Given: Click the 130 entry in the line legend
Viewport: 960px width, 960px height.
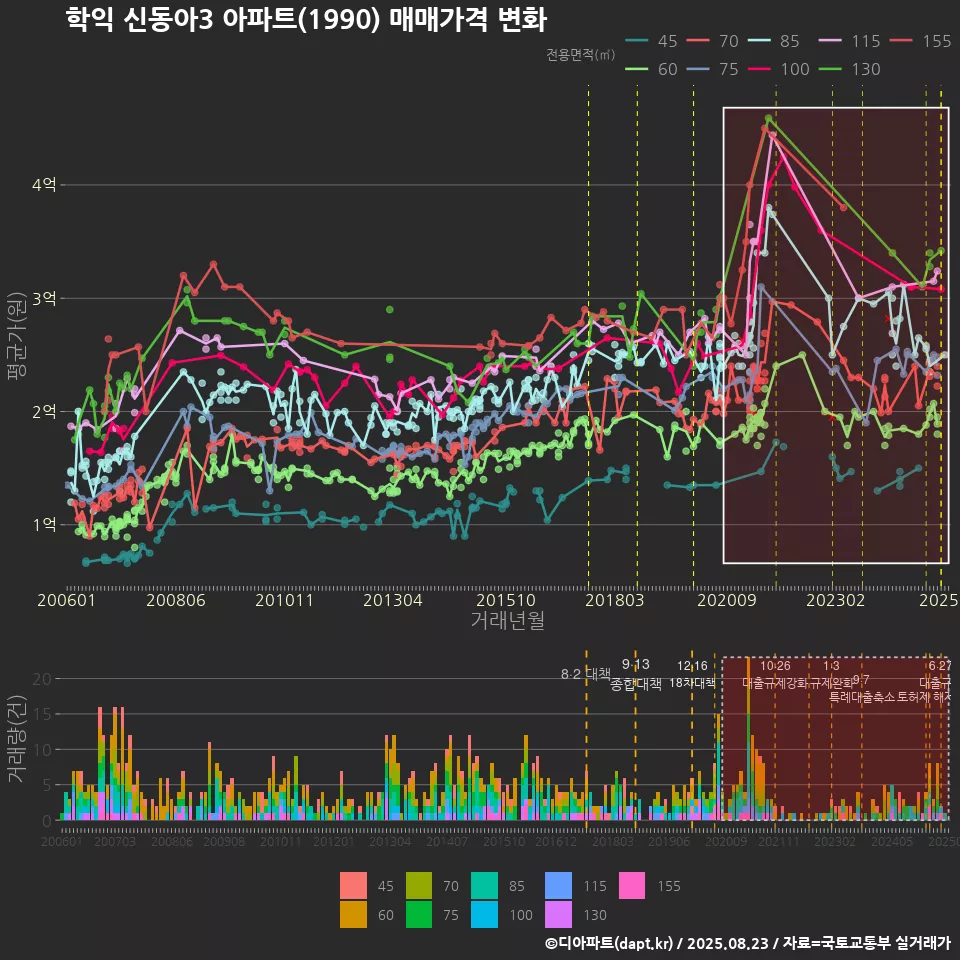Looking at the screenshot, I should (849, 69).
